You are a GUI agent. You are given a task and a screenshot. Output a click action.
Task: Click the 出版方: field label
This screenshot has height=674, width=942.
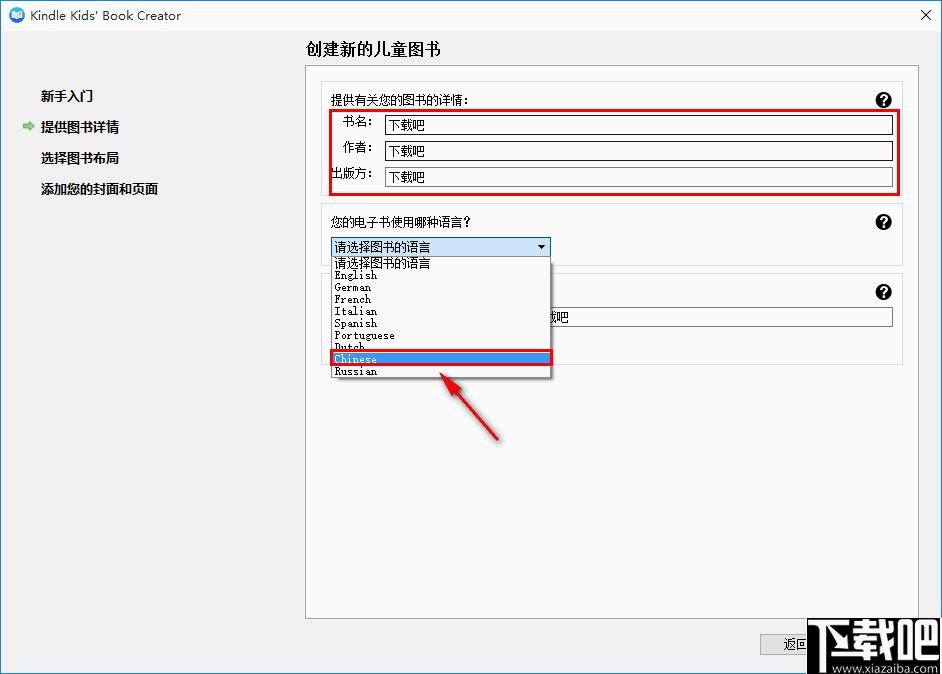click(351, 174)
